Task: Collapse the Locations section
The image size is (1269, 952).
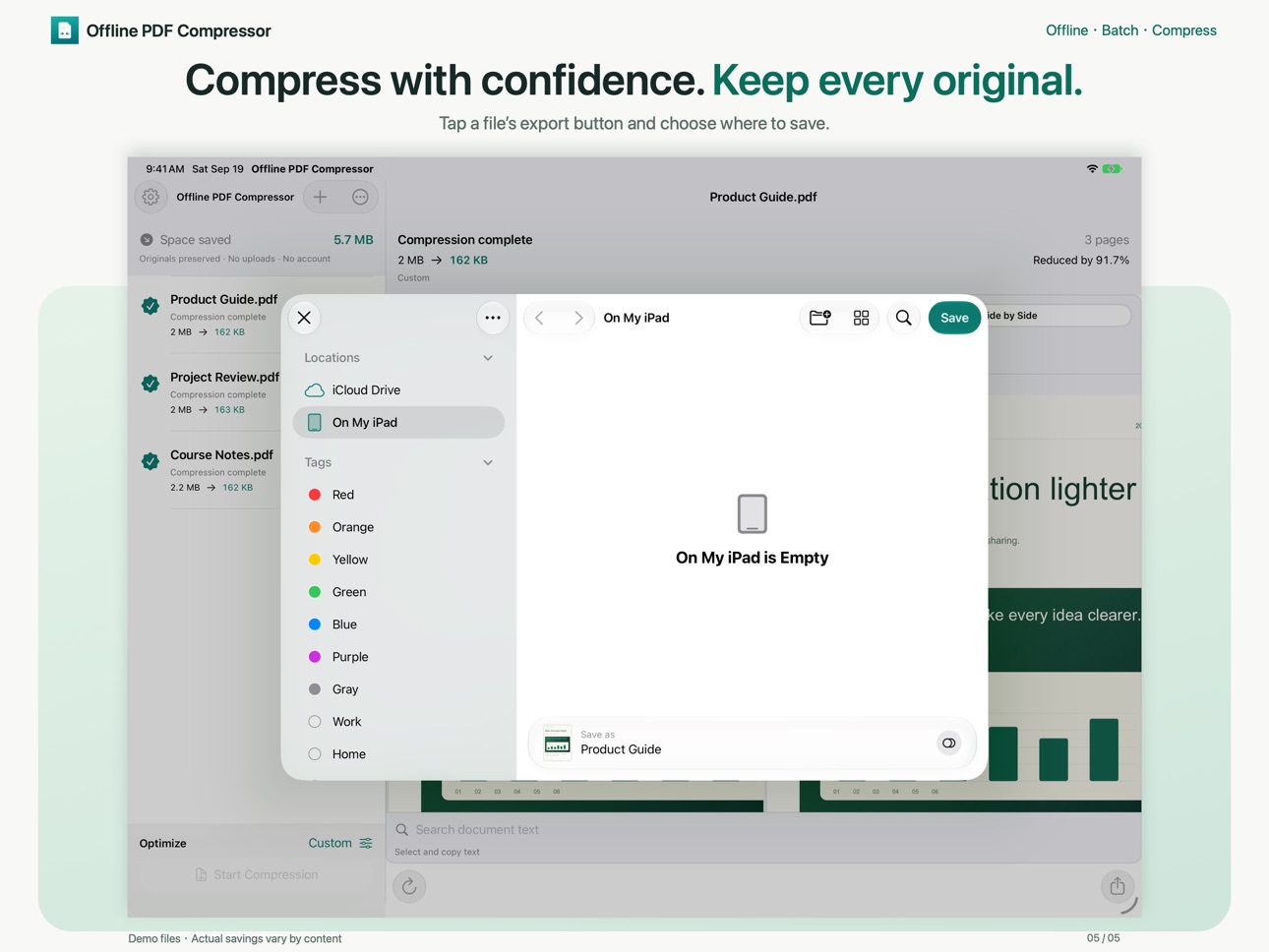Action: tap(488, 358)
